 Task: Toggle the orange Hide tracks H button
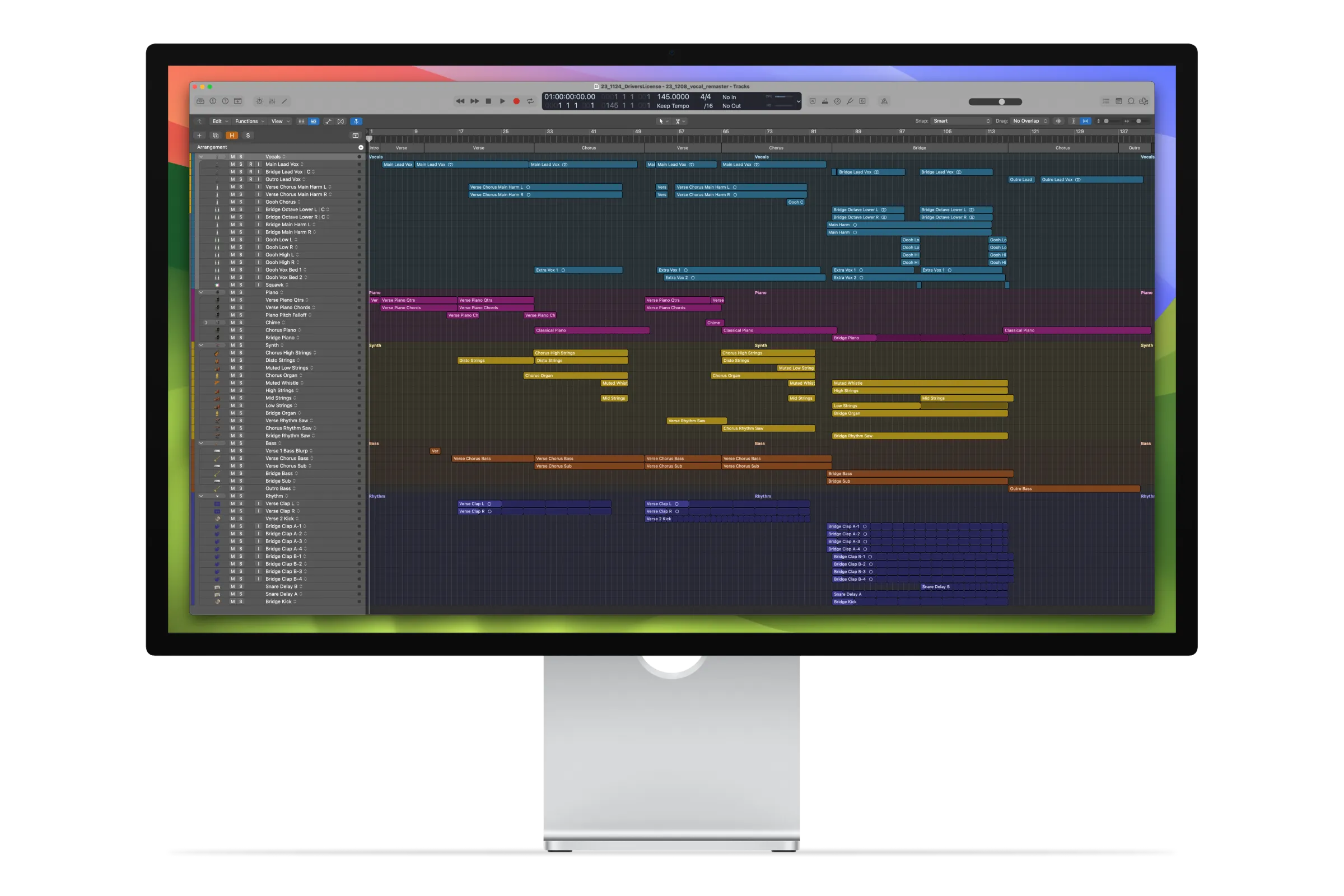pyautogui.click(x=231, y=136)
